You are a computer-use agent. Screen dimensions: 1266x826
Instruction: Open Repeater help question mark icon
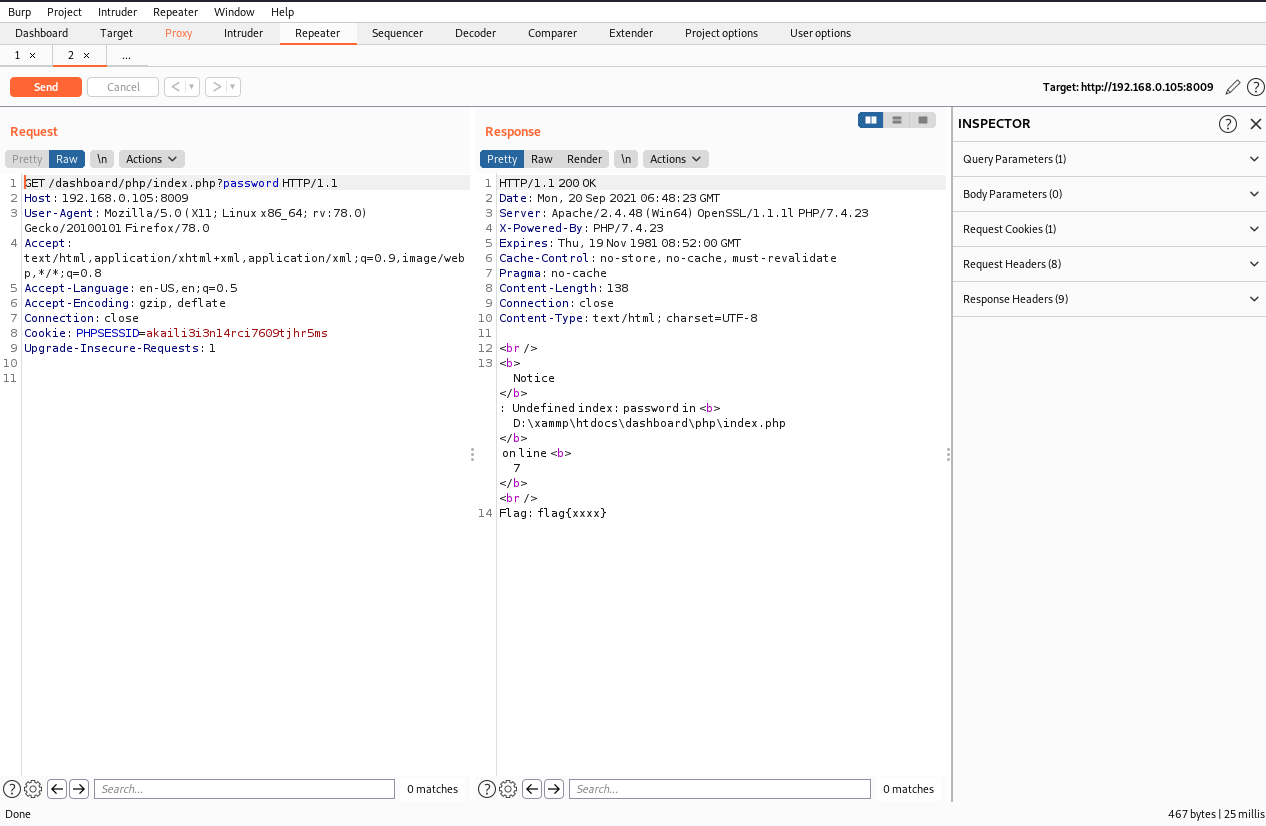pos(1255,87)
